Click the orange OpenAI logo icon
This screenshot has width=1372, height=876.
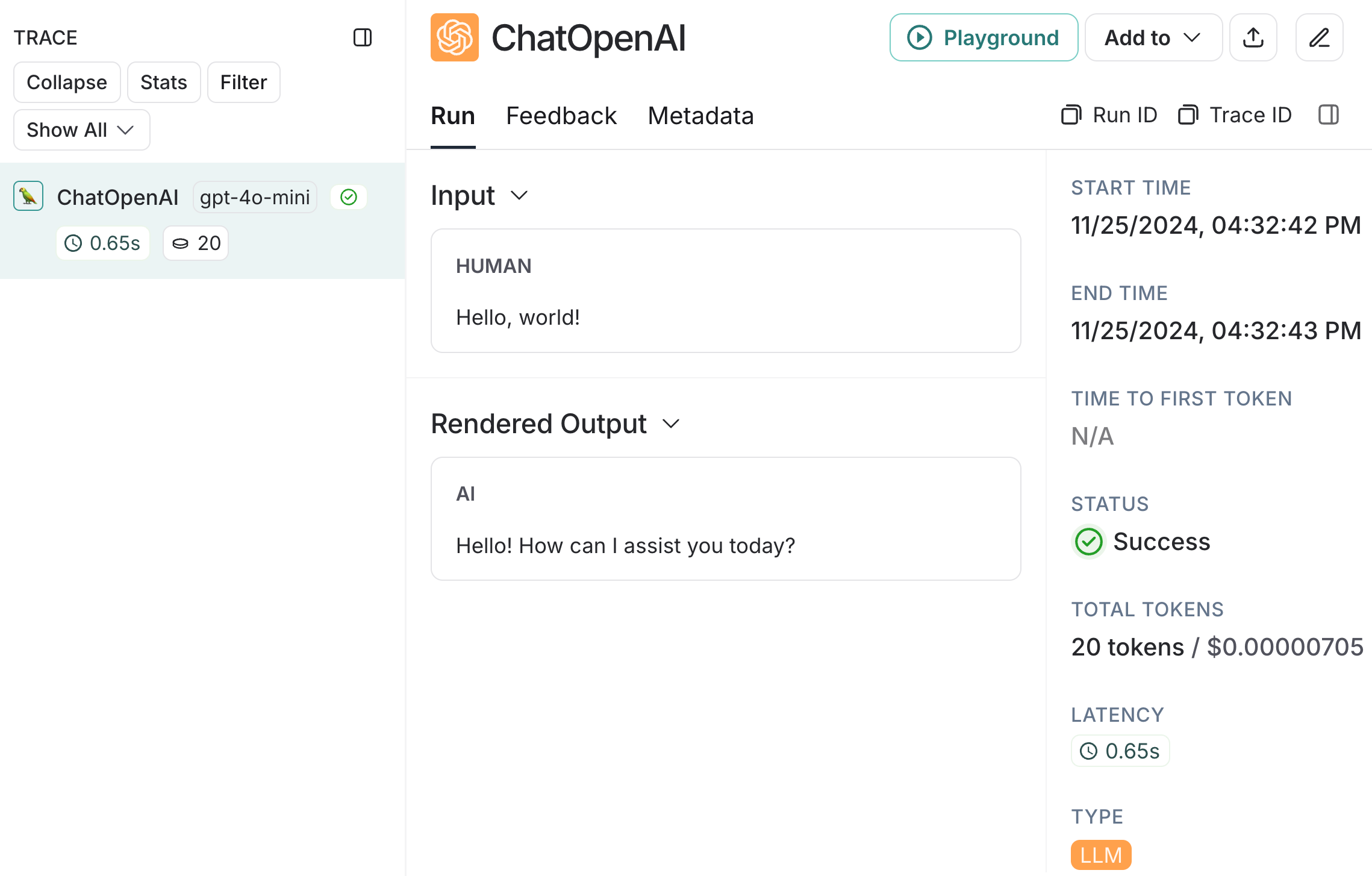[x=454, y=37]
